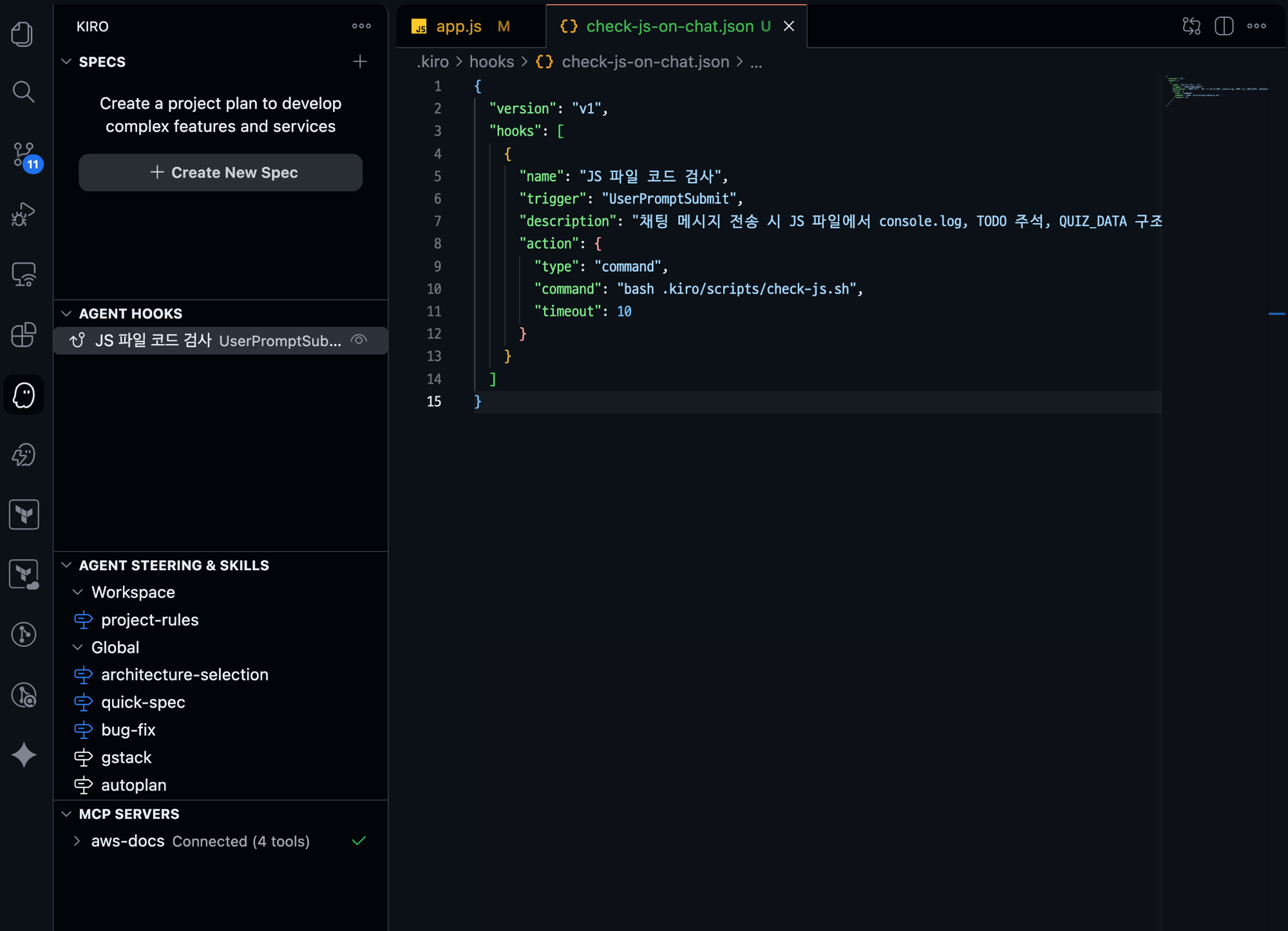Click the editor minimap preview
This screenshot has width=1288, height=931.
pyautogui.click(x=1216, y=90)
